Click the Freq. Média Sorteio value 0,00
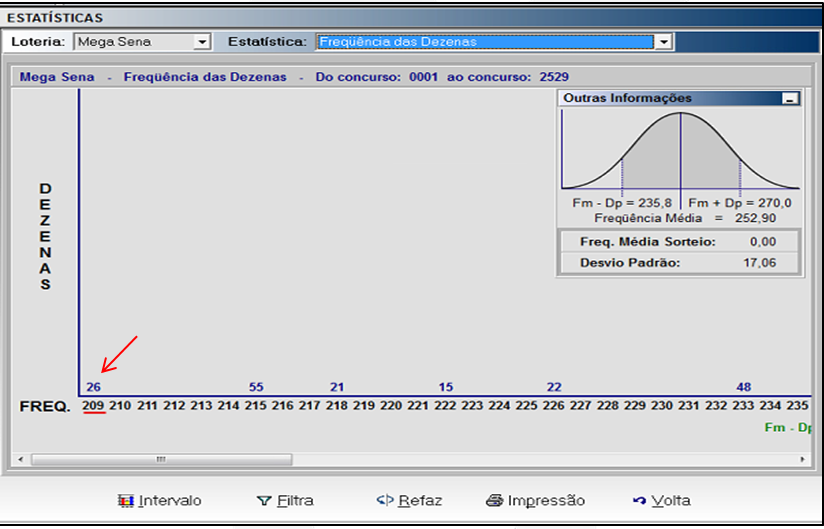Screen dimensions: 824x529 pyautogui.click(x=763, y=242)
